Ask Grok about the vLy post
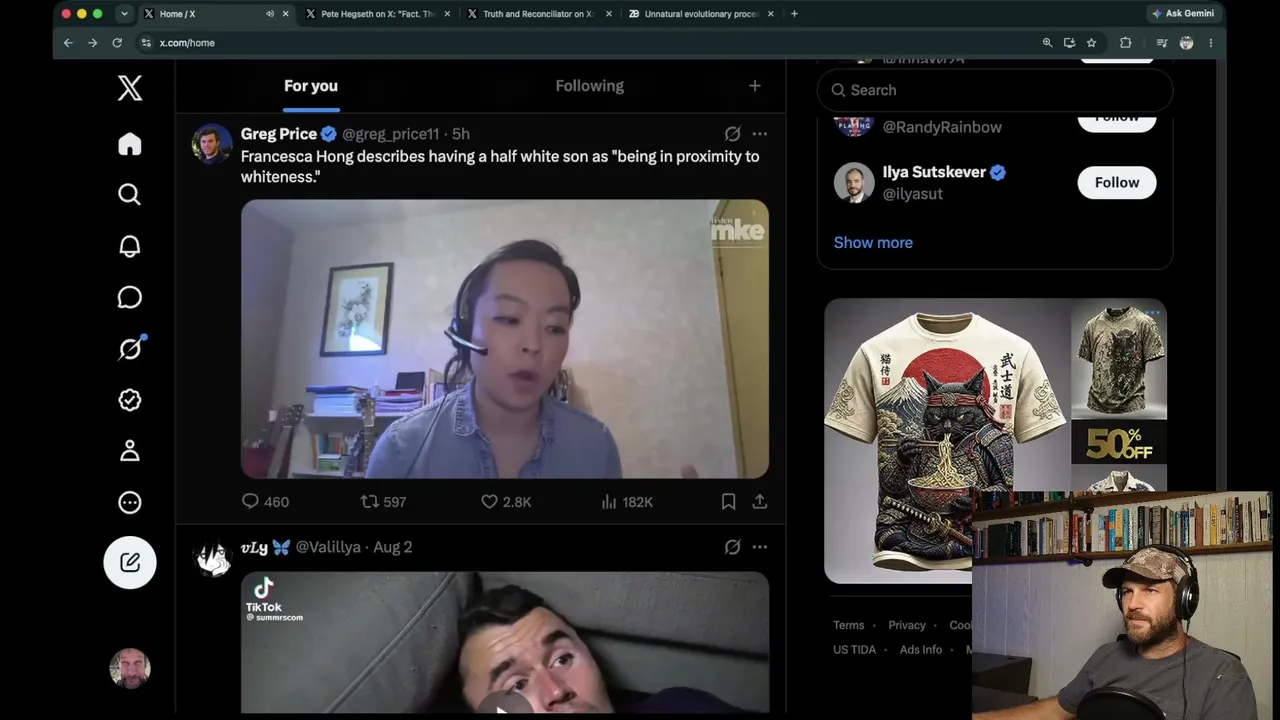Viewport: 1280px width, 720px height. click(732, 547)
